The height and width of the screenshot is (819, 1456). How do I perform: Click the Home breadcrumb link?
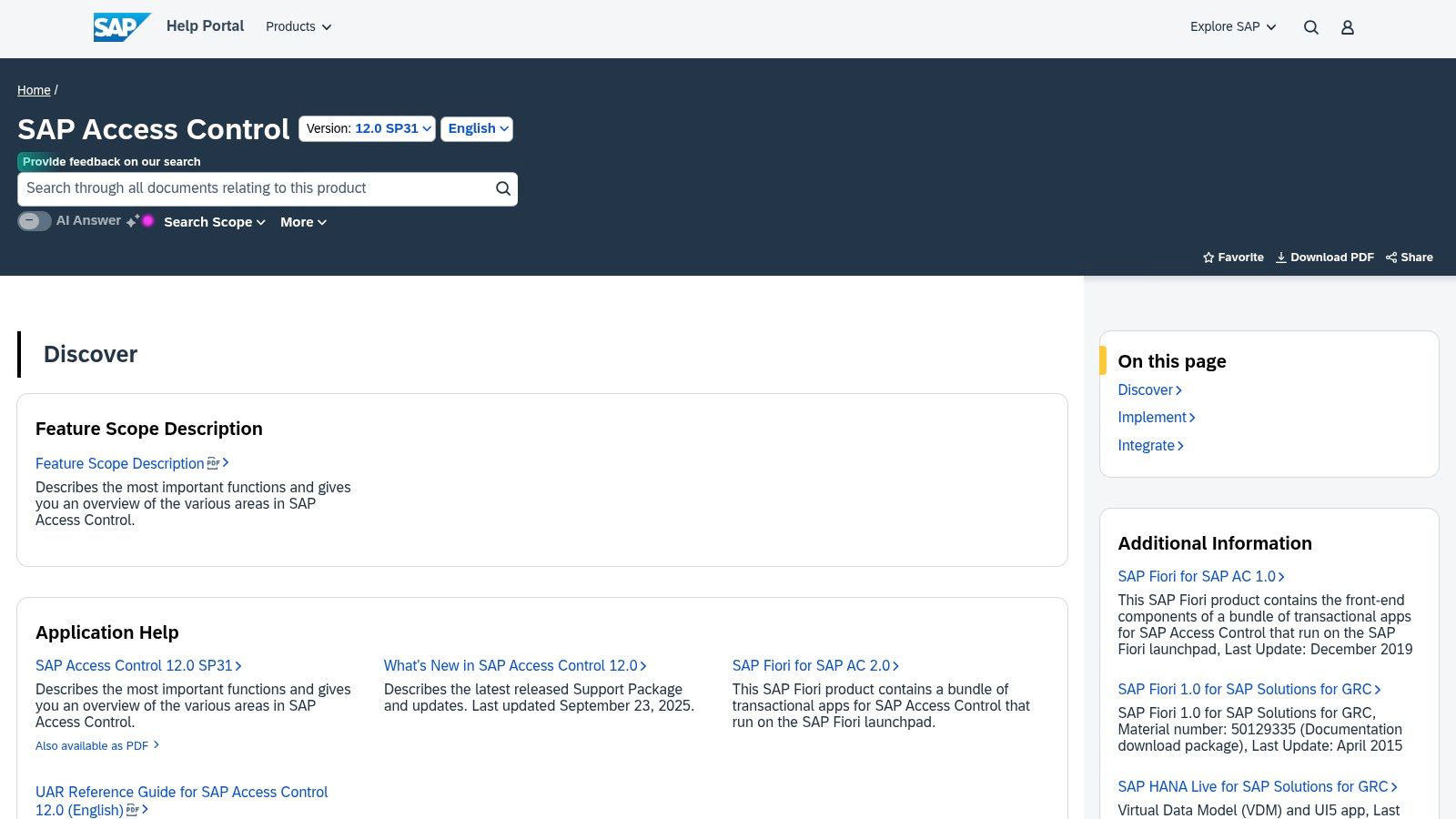[34, 90]
